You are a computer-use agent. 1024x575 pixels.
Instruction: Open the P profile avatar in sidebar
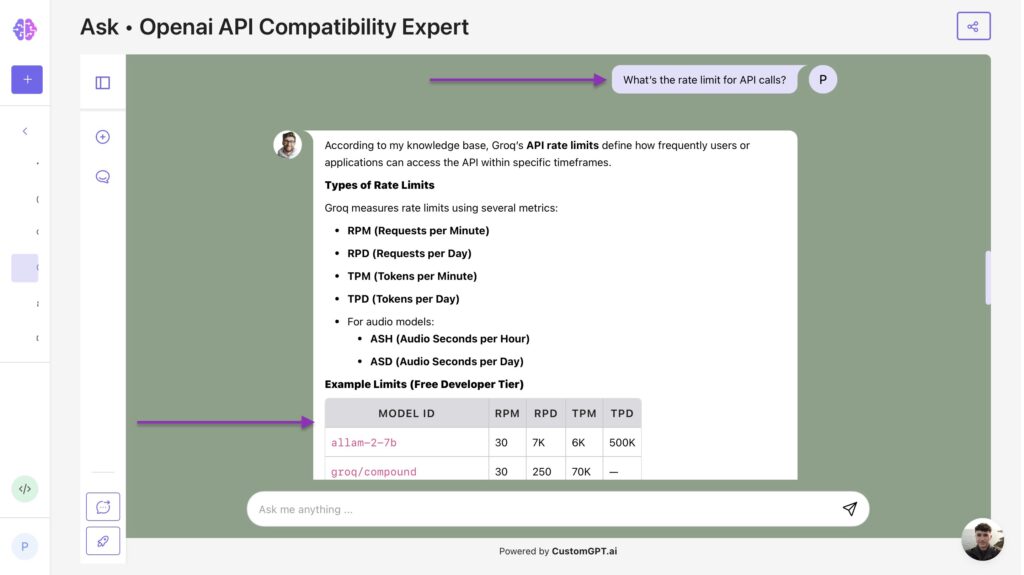pos(25,546)
